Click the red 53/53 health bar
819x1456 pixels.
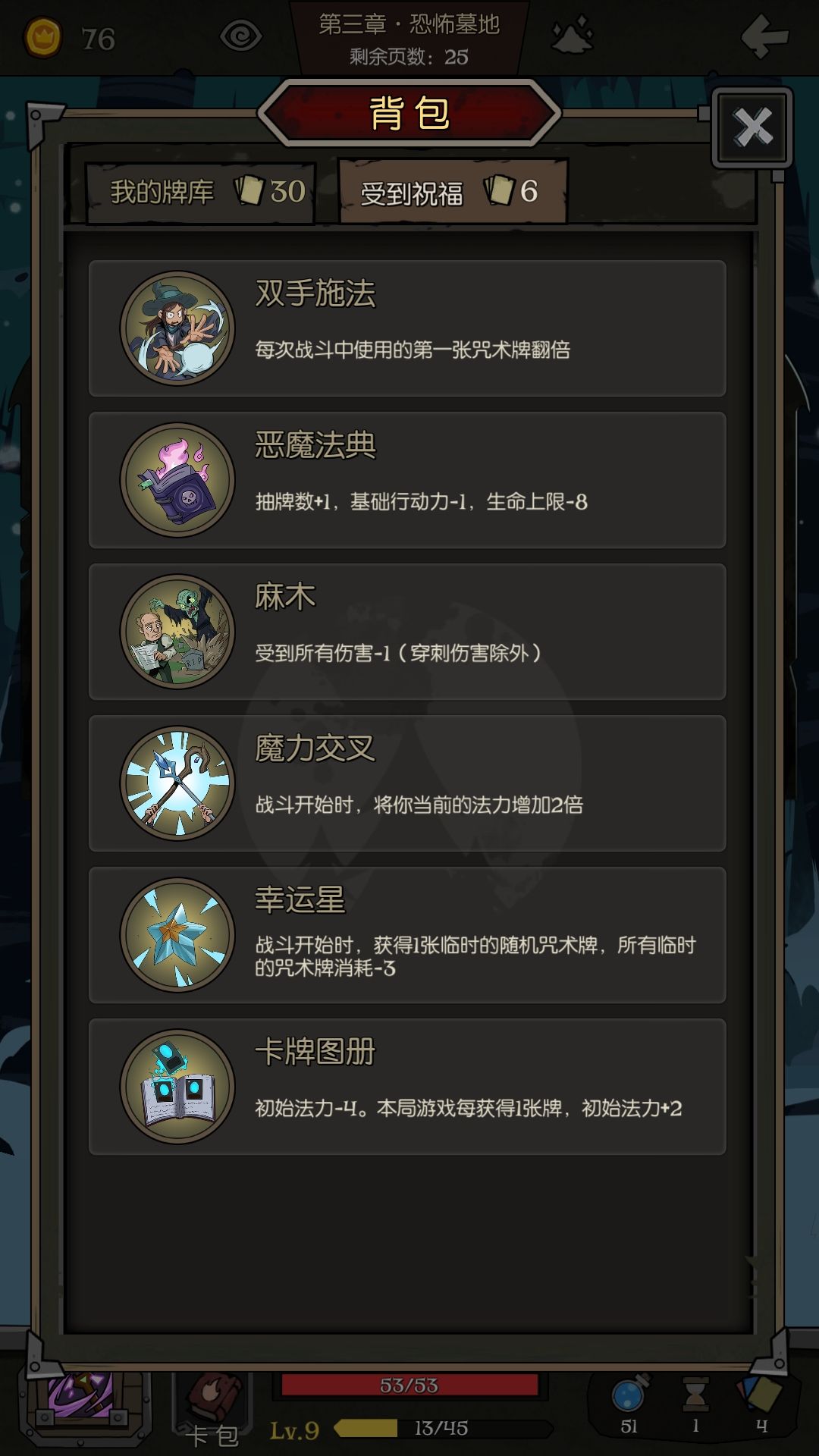pyautogui.click(x=409, y=1385)
